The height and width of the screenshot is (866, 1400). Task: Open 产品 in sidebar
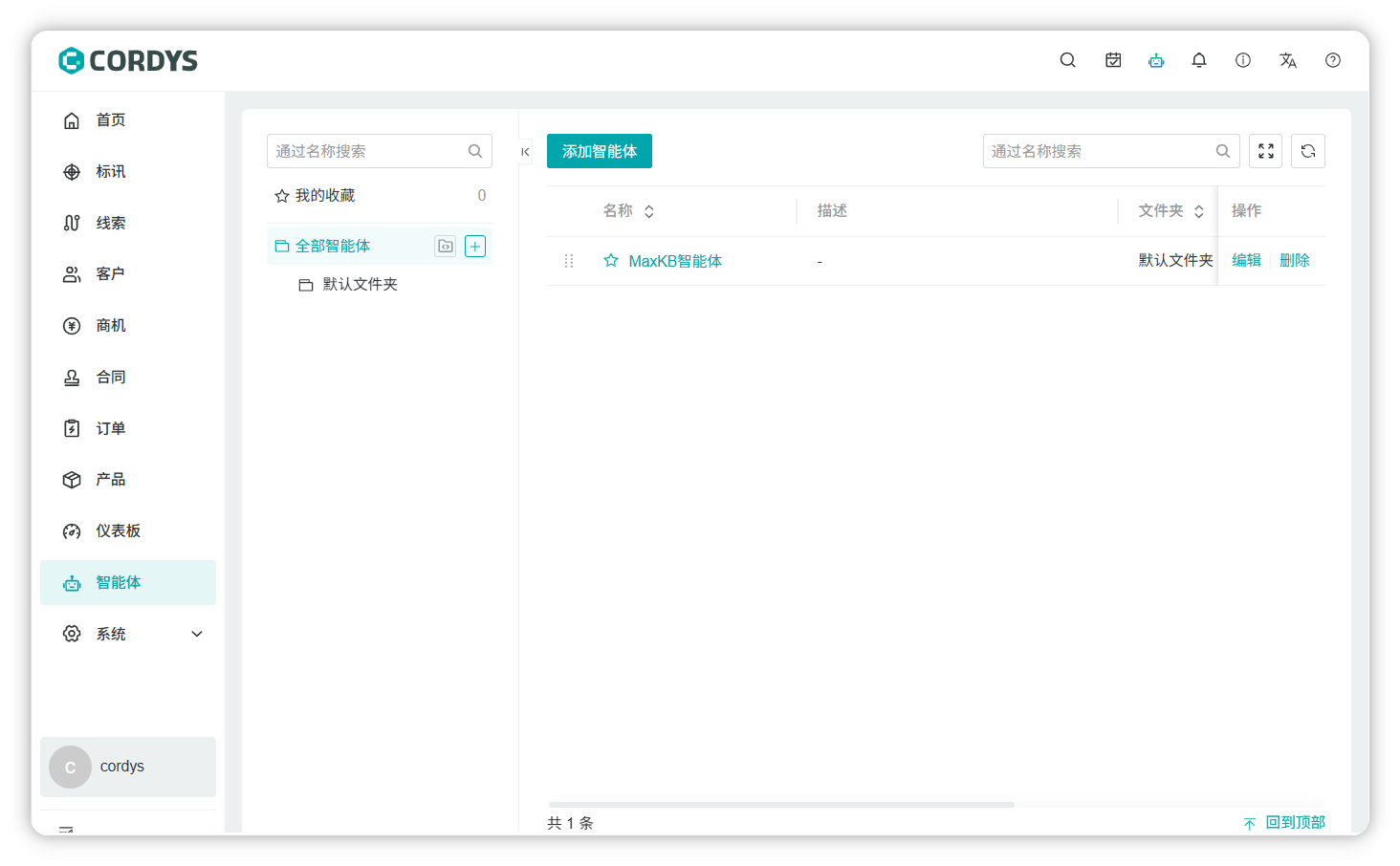point(128,480)
